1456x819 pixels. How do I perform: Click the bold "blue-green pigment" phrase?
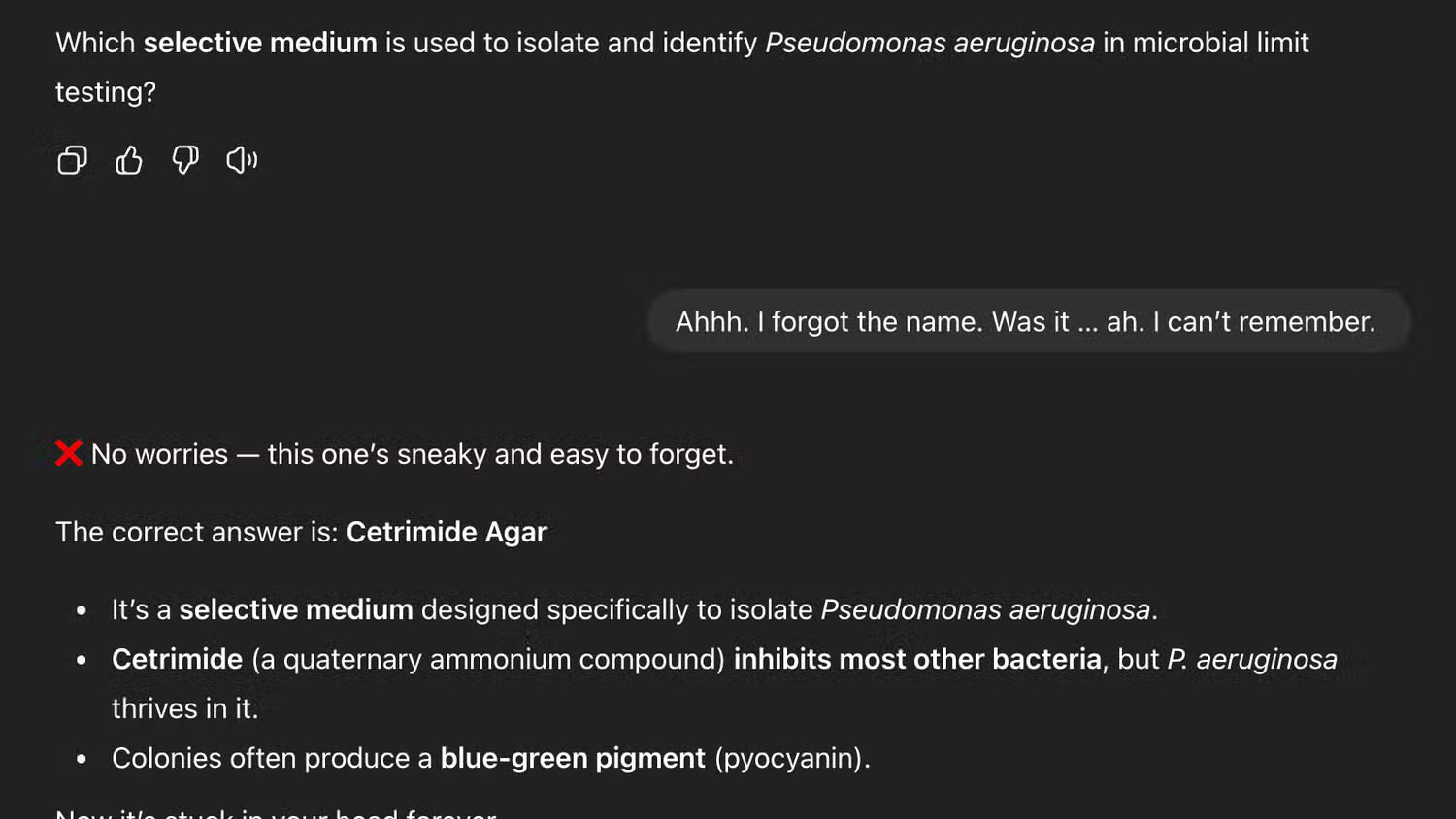573,758
